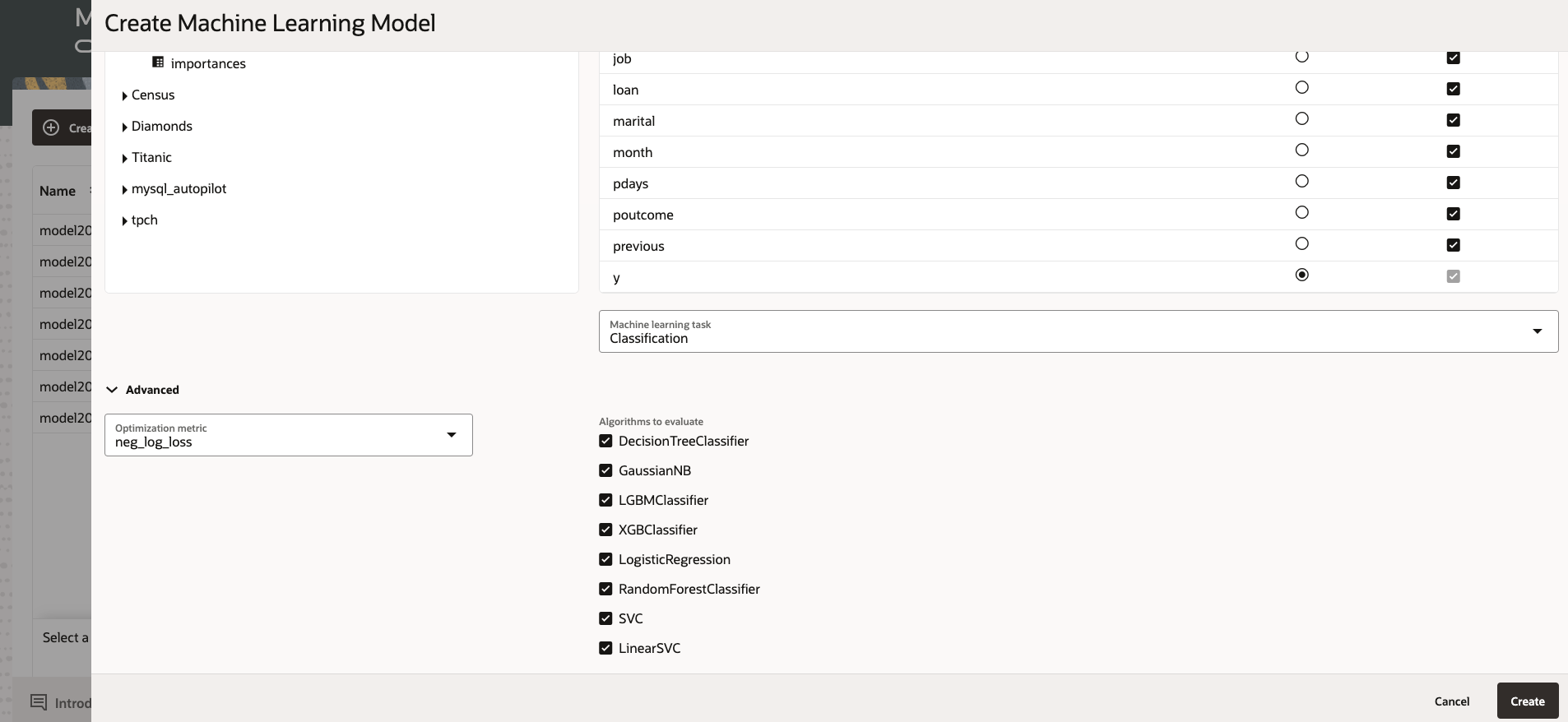
Task: Uncheck the GaussianNB algorithm
Action: 606,470
